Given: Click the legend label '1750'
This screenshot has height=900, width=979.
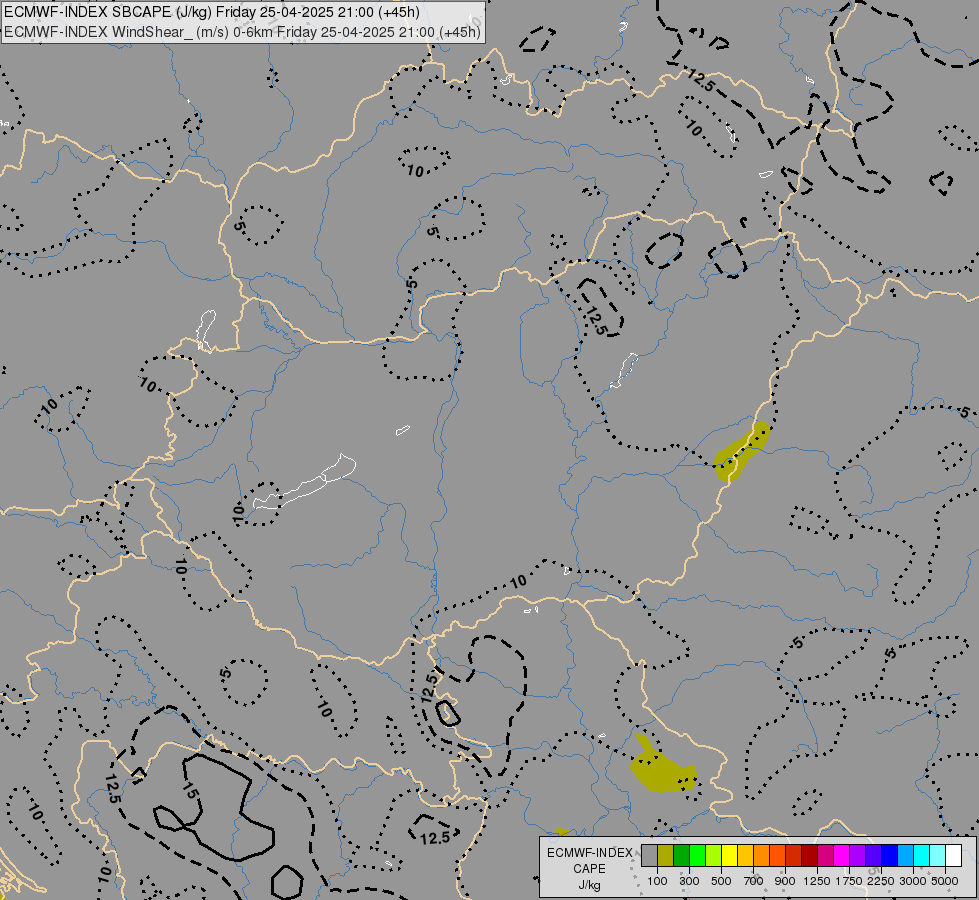Looking at the screenshot, I should coord(849,881).
